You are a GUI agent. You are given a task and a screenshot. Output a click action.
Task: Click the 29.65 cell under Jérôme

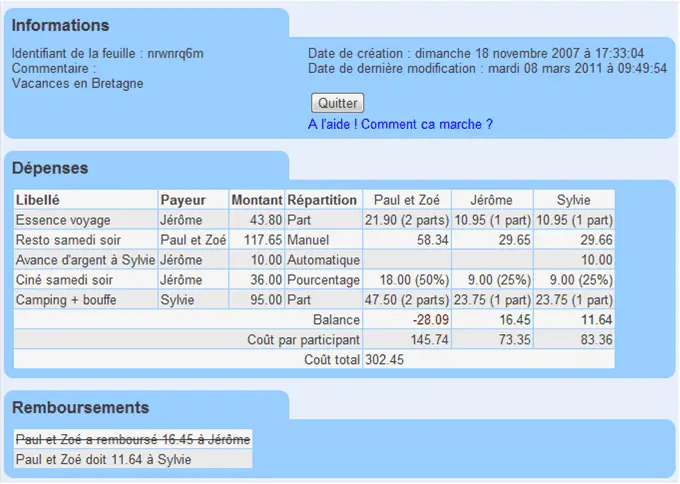492,240
